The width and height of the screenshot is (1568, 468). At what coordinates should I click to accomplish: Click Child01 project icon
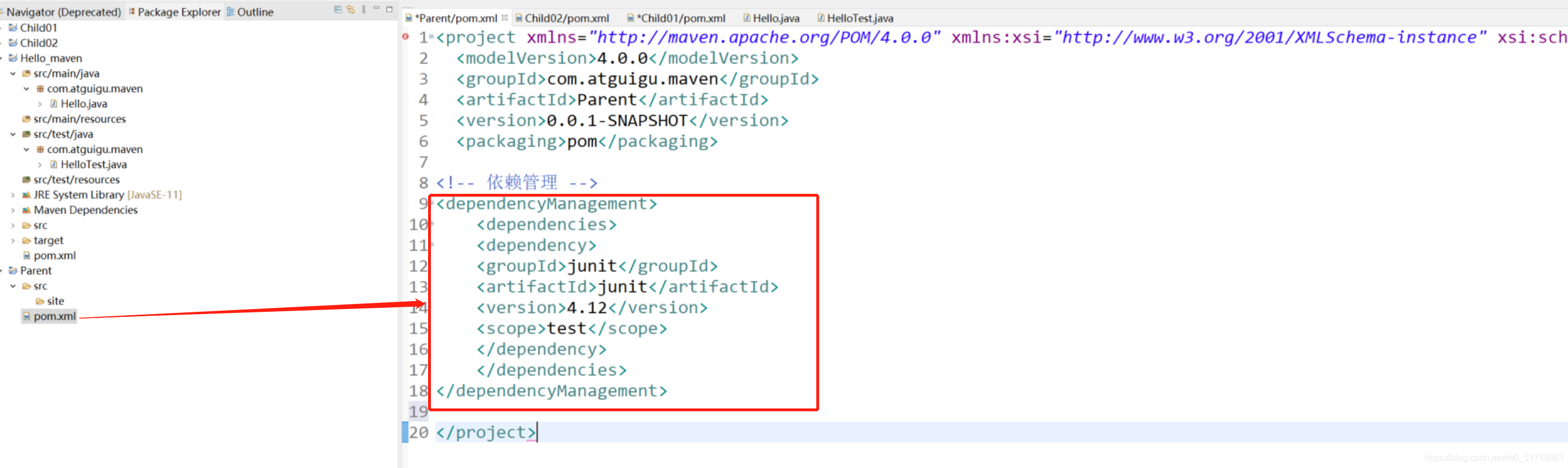point(13,28)
